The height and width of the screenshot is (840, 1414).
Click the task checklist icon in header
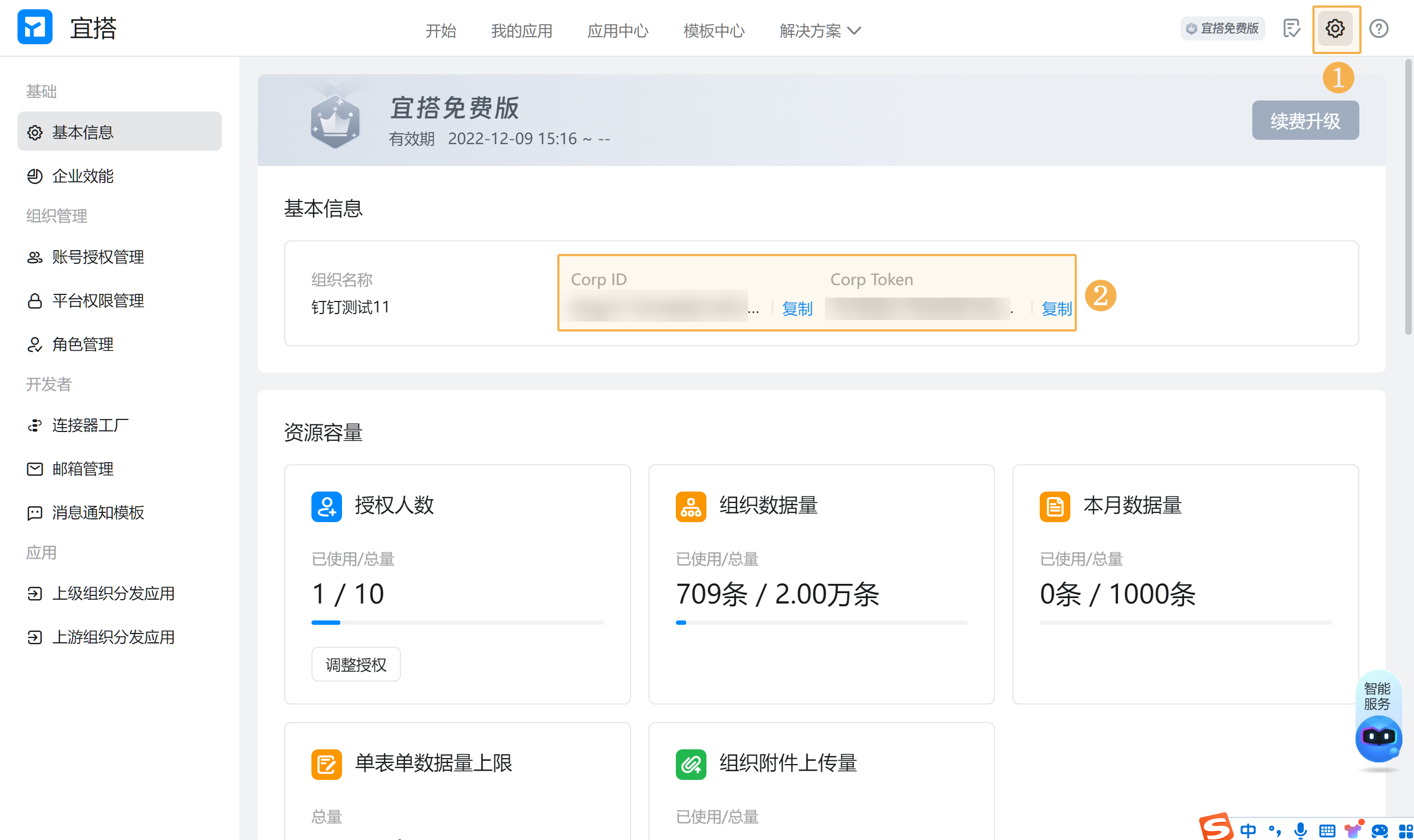tap(1291, 28)
